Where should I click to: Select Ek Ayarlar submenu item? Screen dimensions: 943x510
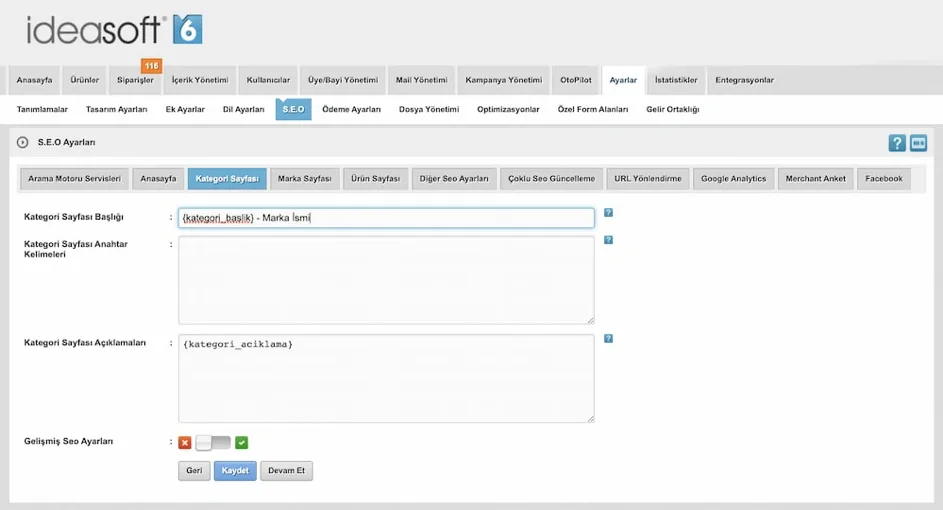[x=185, y=109]
